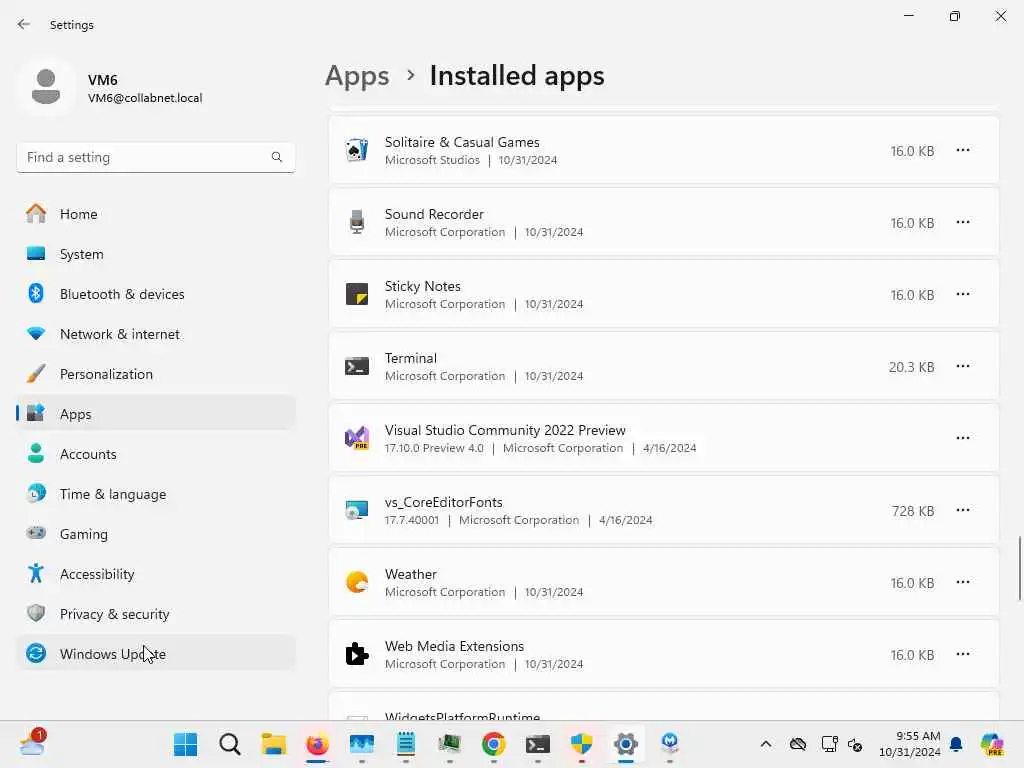Open the Home settings page
This screenshot has width=1024, height=768.
[x=155, y=214]
